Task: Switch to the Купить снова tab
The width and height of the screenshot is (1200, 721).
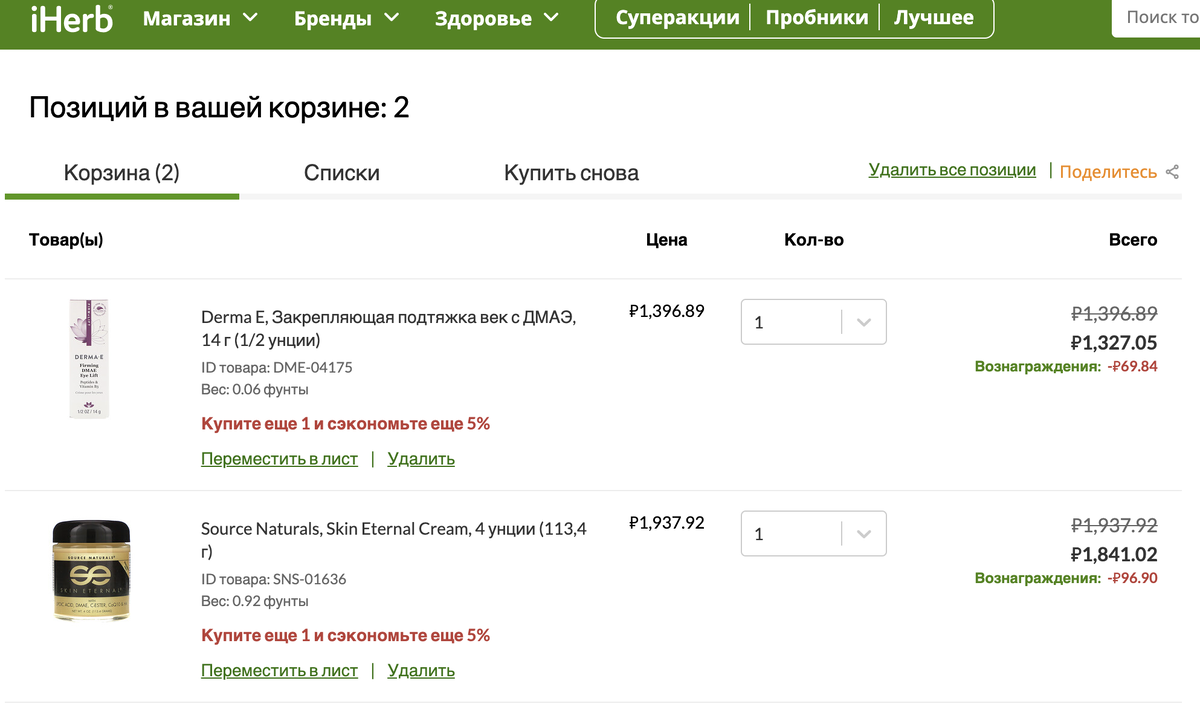Action: pyautogui.click(x=571, y=173)
